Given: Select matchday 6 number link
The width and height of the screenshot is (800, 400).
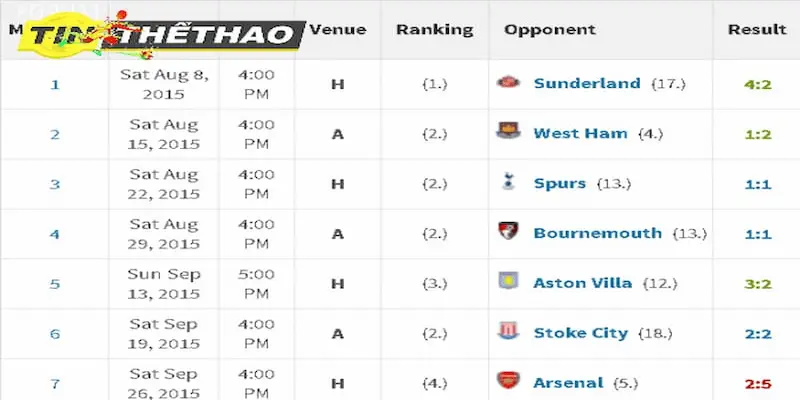Looking at the screenshot, I should (x=55, y=334).
